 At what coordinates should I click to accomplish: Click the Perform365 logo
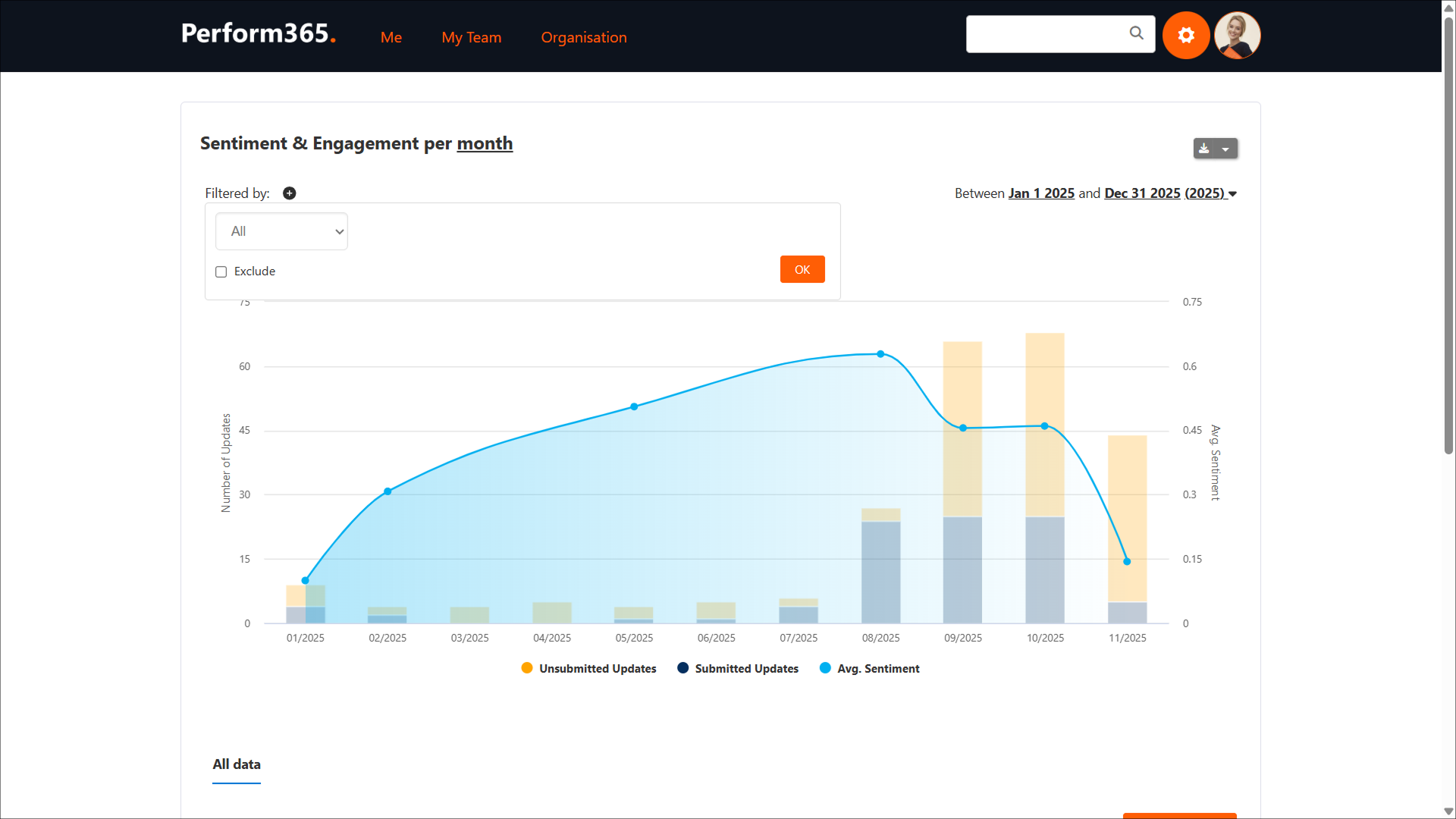click(x=258, y=34)
